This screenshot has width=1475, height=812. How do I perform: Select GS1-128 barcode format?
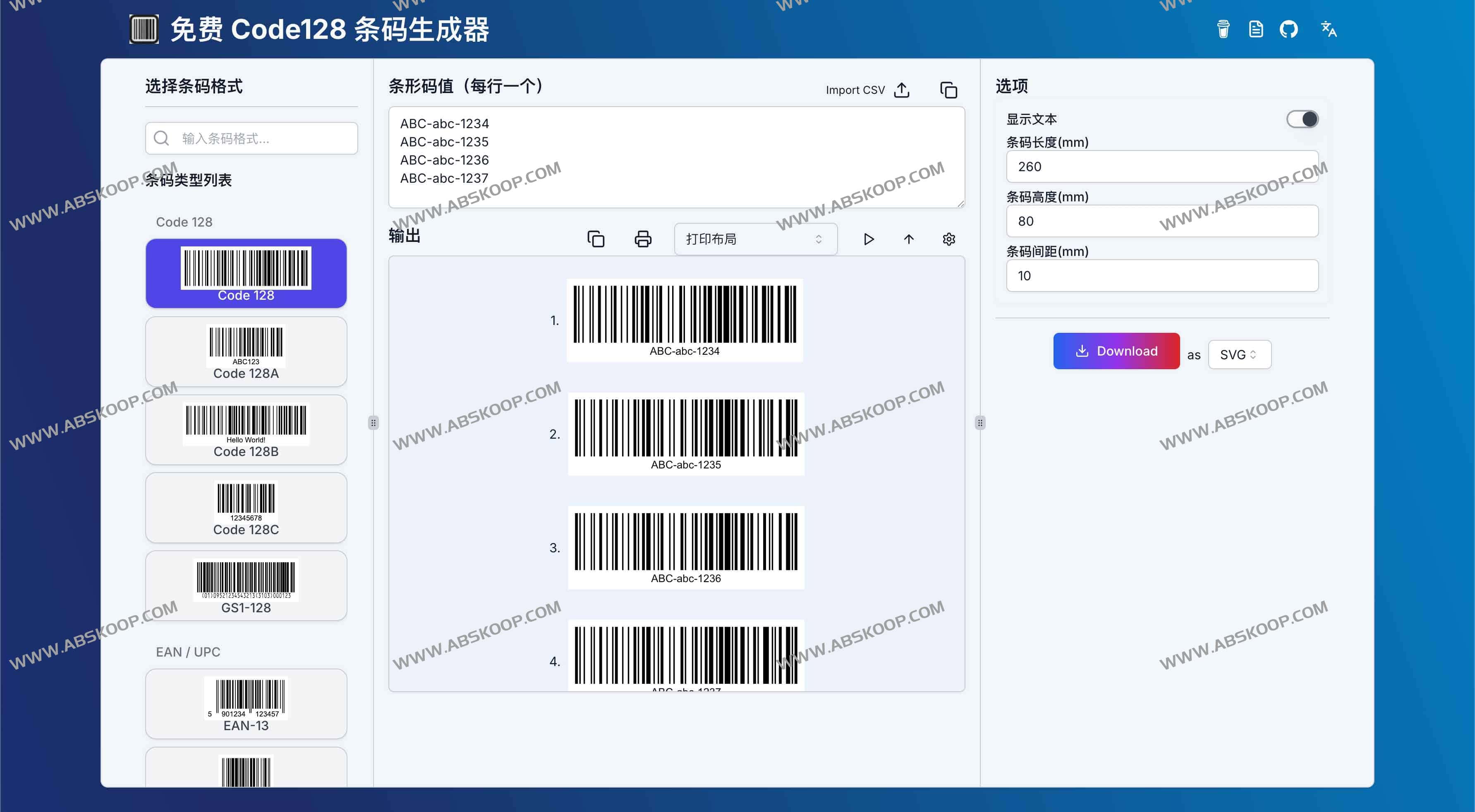(246, 585)
